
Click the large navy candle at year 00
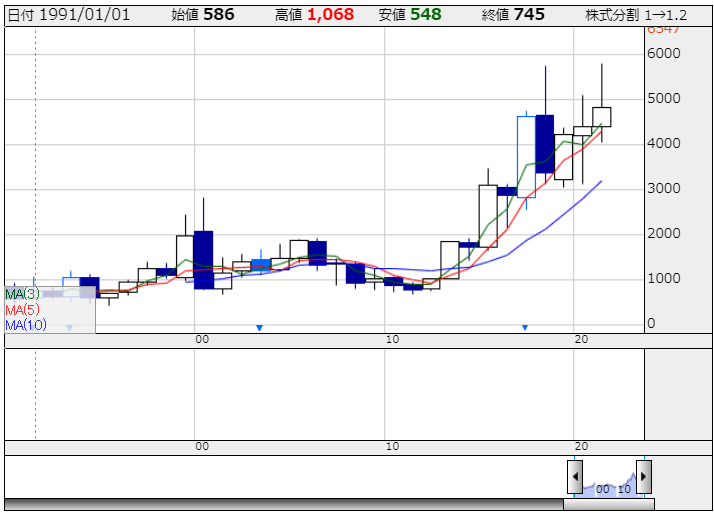point(204,260)
